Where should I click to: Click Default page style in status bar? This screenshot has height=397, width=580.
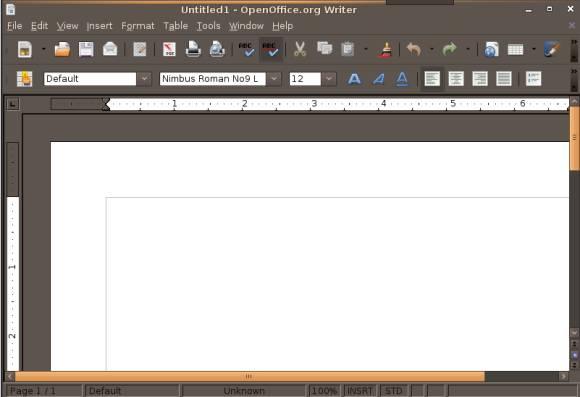pyautogui.click(x=132, y=391)
